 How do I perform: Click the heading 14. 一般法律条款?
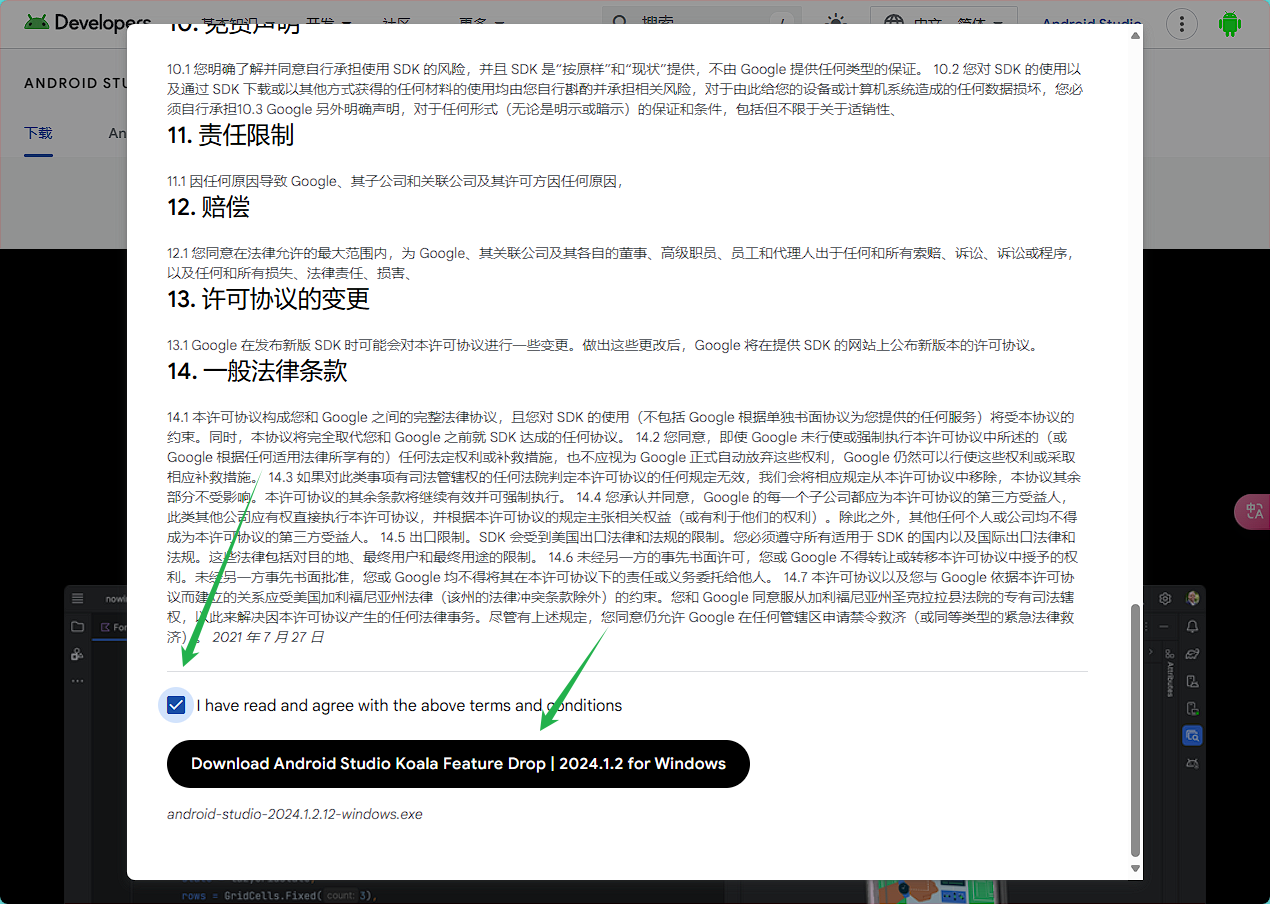pyautogui.click(x=257, y=371)
